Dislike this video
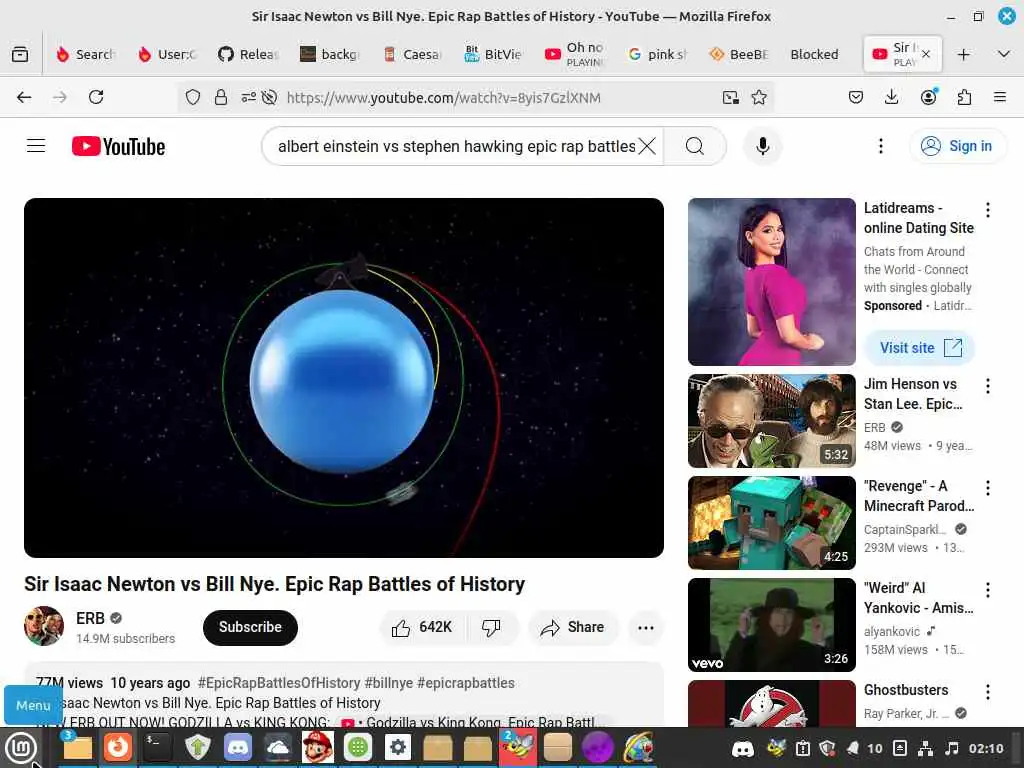Screen dimensions: 1024x768 491,627
